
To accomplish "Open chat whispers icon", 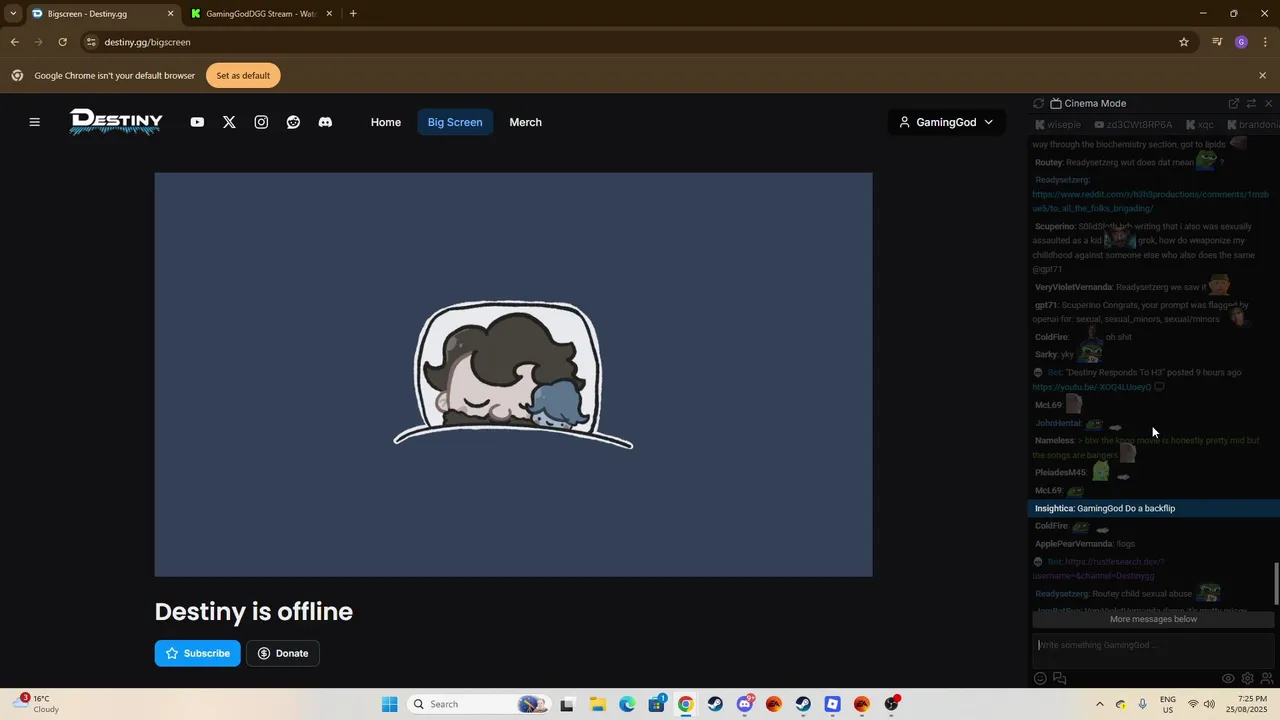I will click(1060, 679).
